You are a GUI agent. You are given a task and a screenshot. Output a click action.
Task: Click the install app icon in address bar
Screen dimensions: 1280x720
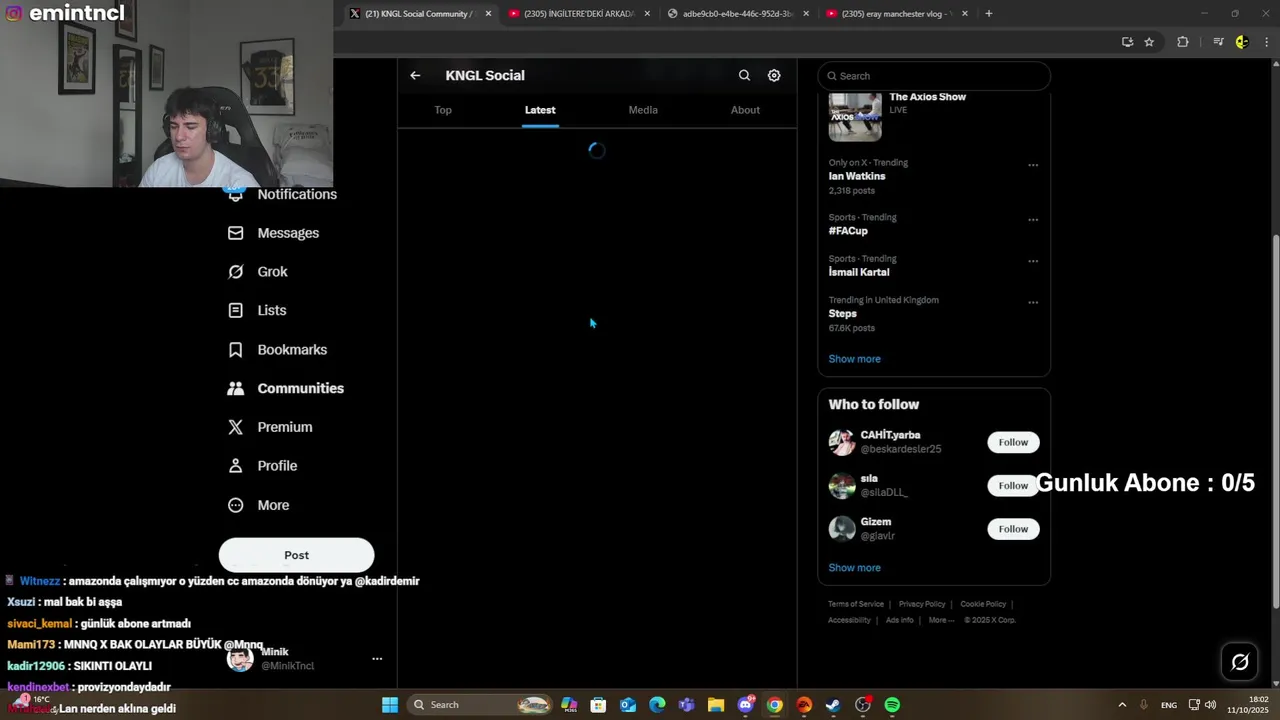tap(1127, 42)
